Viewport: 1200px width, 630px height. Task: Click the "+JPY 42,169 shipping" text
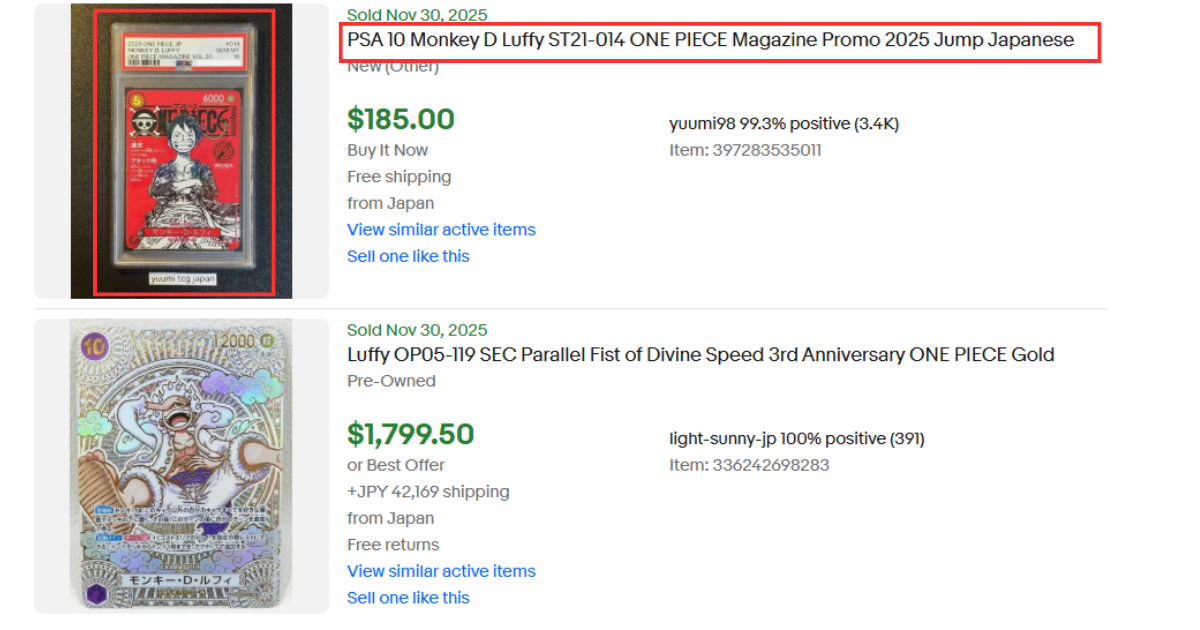tap(428, 492)
